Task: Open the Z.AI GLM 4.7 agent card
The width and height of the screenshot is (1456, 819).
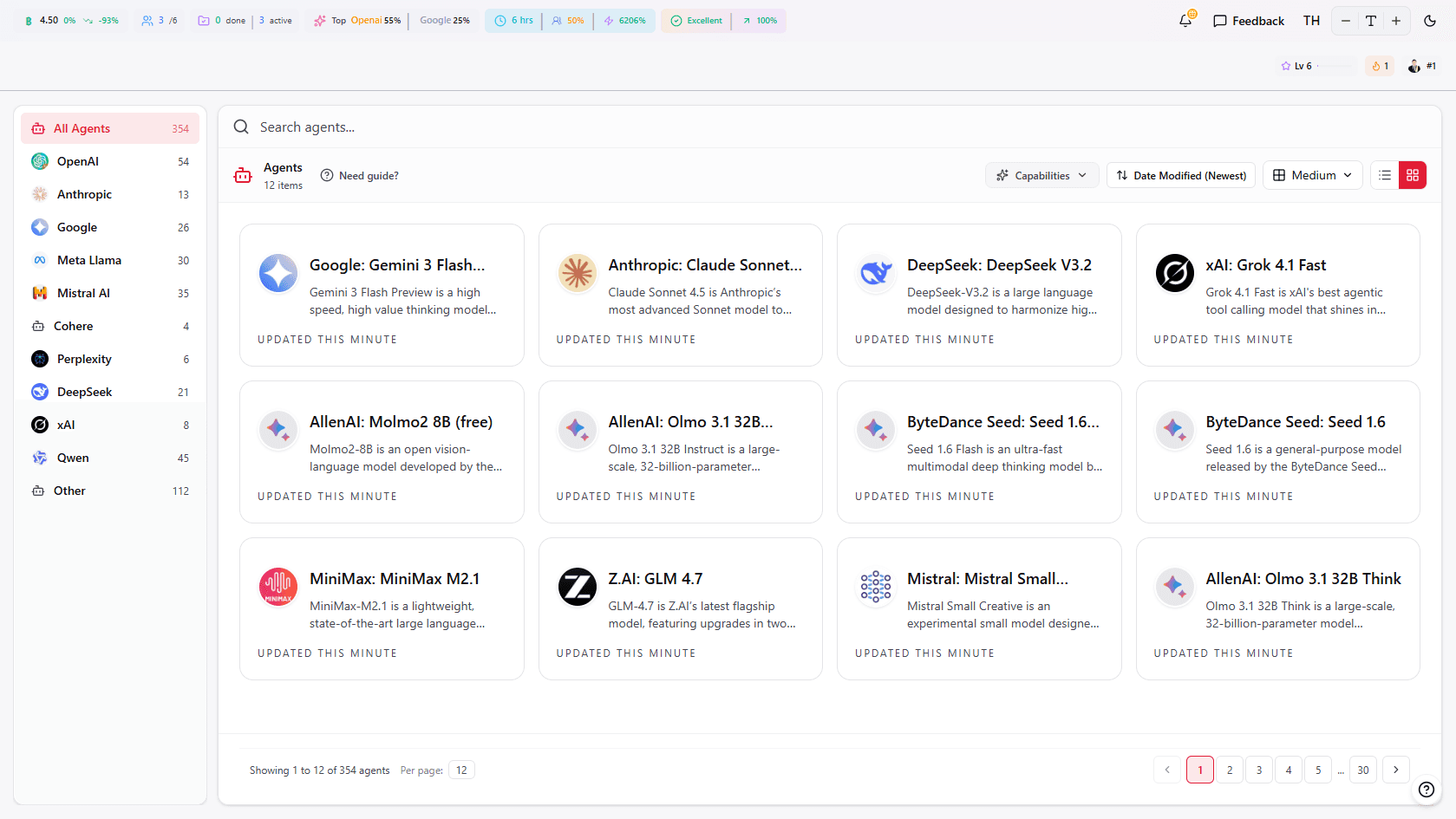Action: [x=681, y=608]
